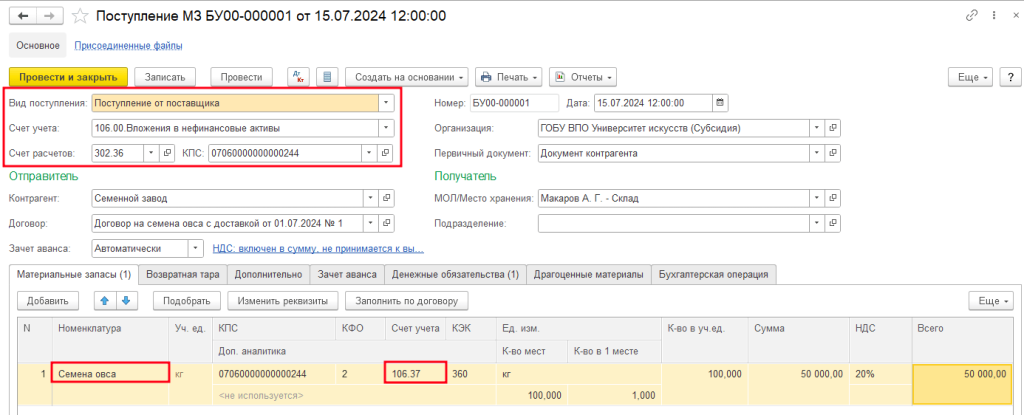Open the Бухгалтерская операция tab
Viewport: 1024px width, 415px height.
point(713,274)
